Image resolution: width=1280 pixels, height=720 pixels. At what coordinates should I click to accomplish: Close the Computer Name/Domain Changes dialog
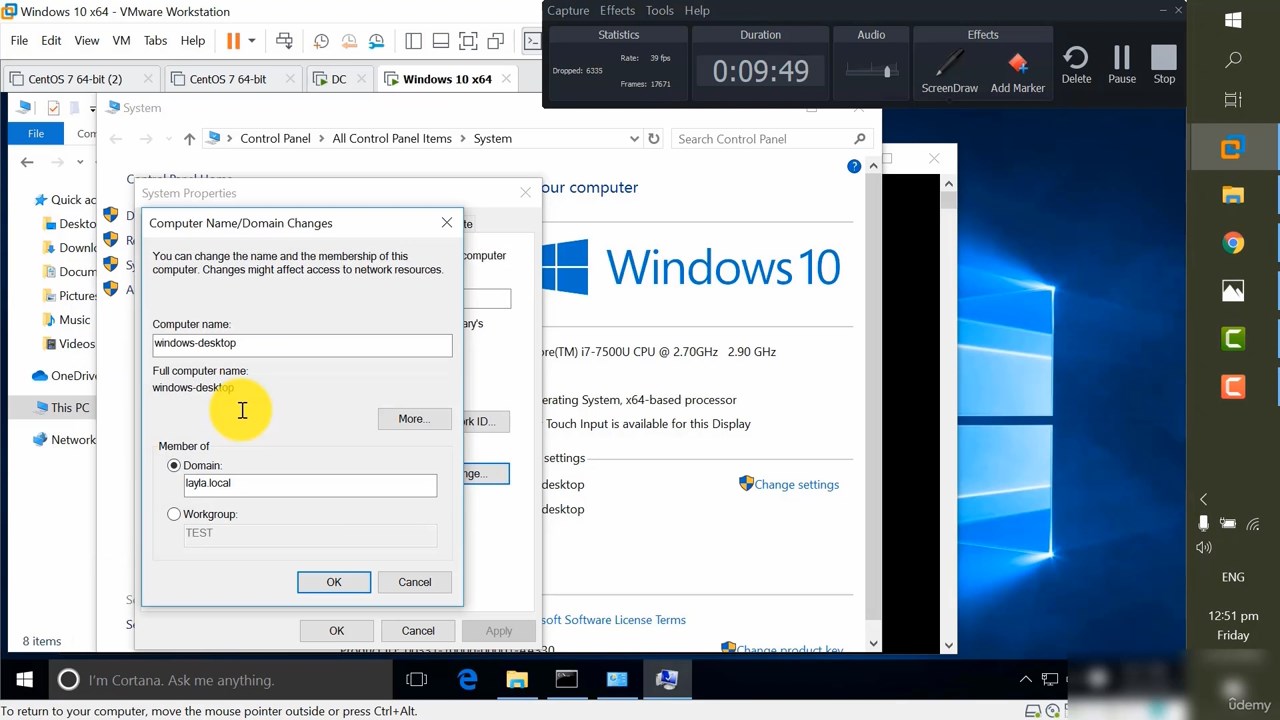point(447,222)
